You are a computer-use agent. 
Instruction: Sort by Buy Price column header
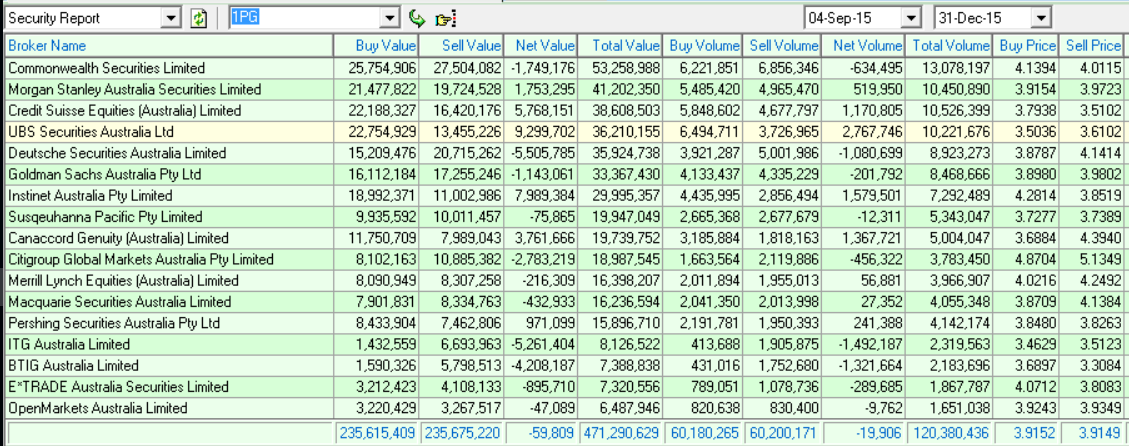[1025, 45]
